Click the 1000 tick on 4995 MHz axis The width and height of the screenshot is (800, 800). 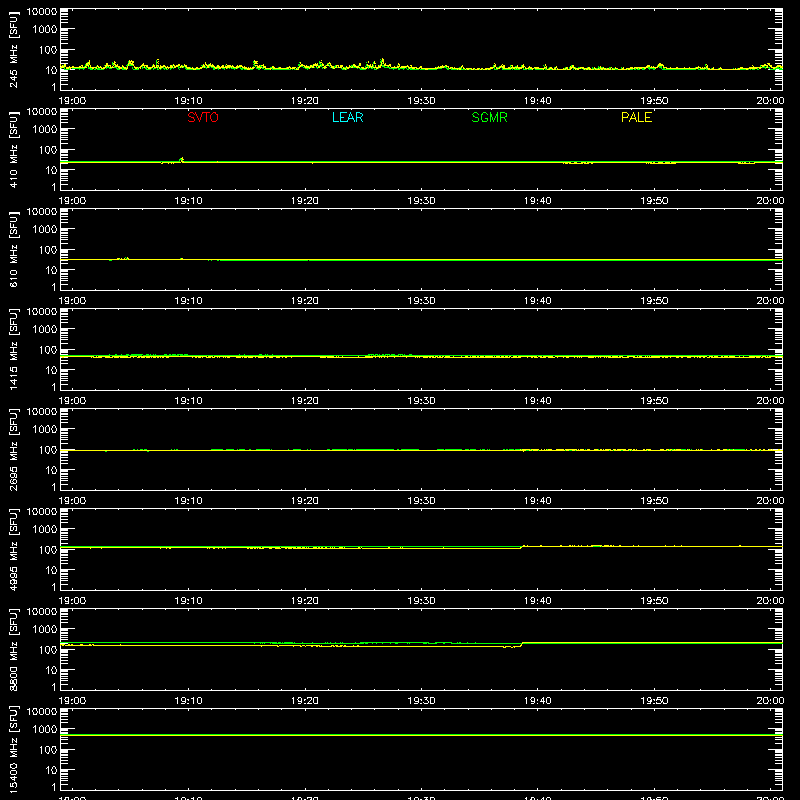(x=45, y=529)
